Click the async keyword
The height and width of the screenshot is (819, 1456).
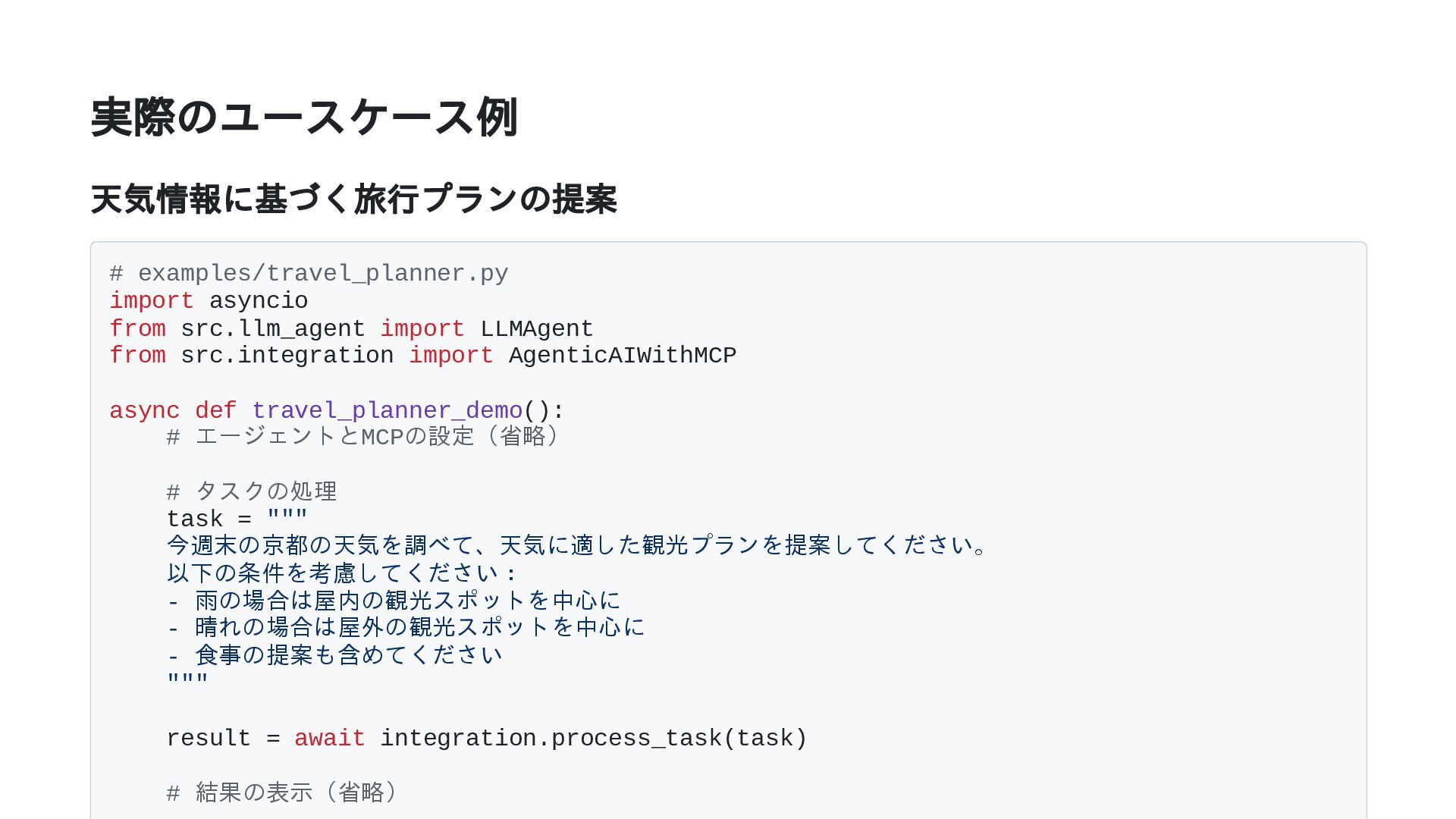144,411
